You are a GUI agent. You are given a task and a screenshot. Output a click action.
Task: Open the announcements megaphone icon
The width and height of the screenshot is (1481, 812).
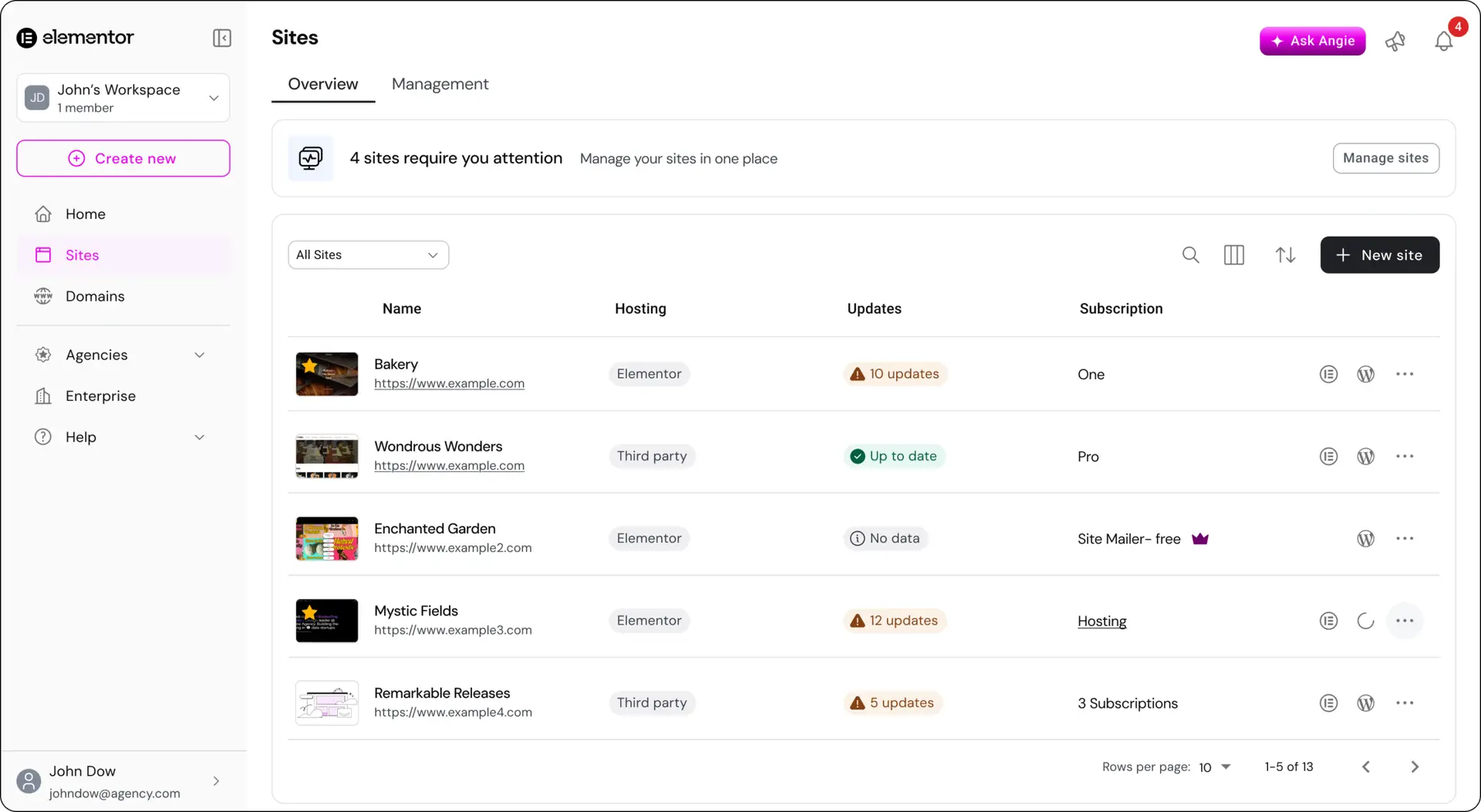(1395, 41)
